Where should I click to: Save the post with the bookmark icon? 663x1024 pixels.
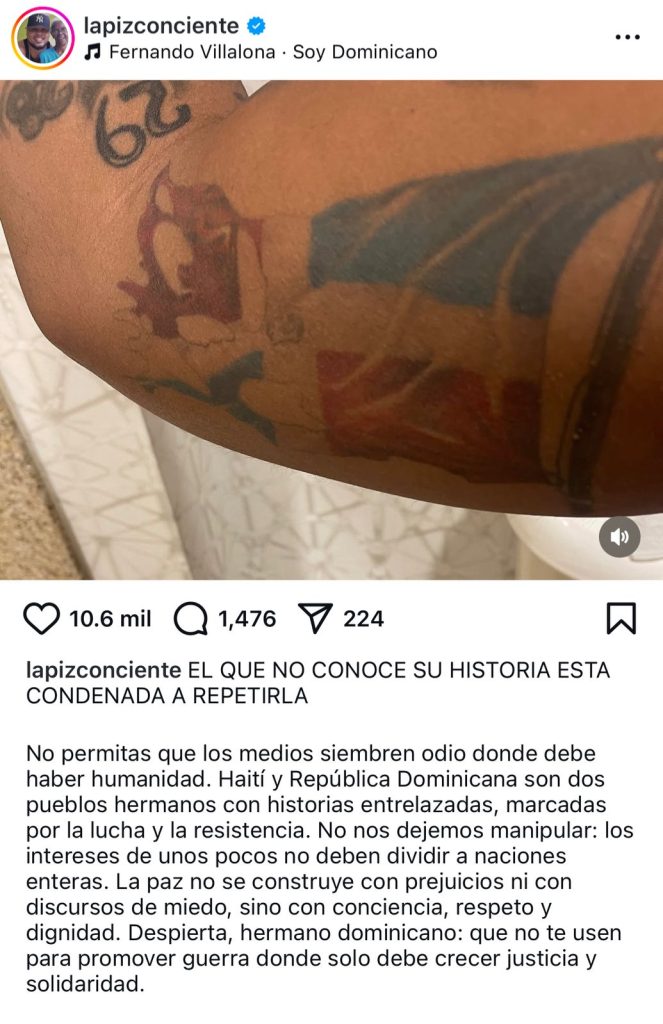[621, 618]
